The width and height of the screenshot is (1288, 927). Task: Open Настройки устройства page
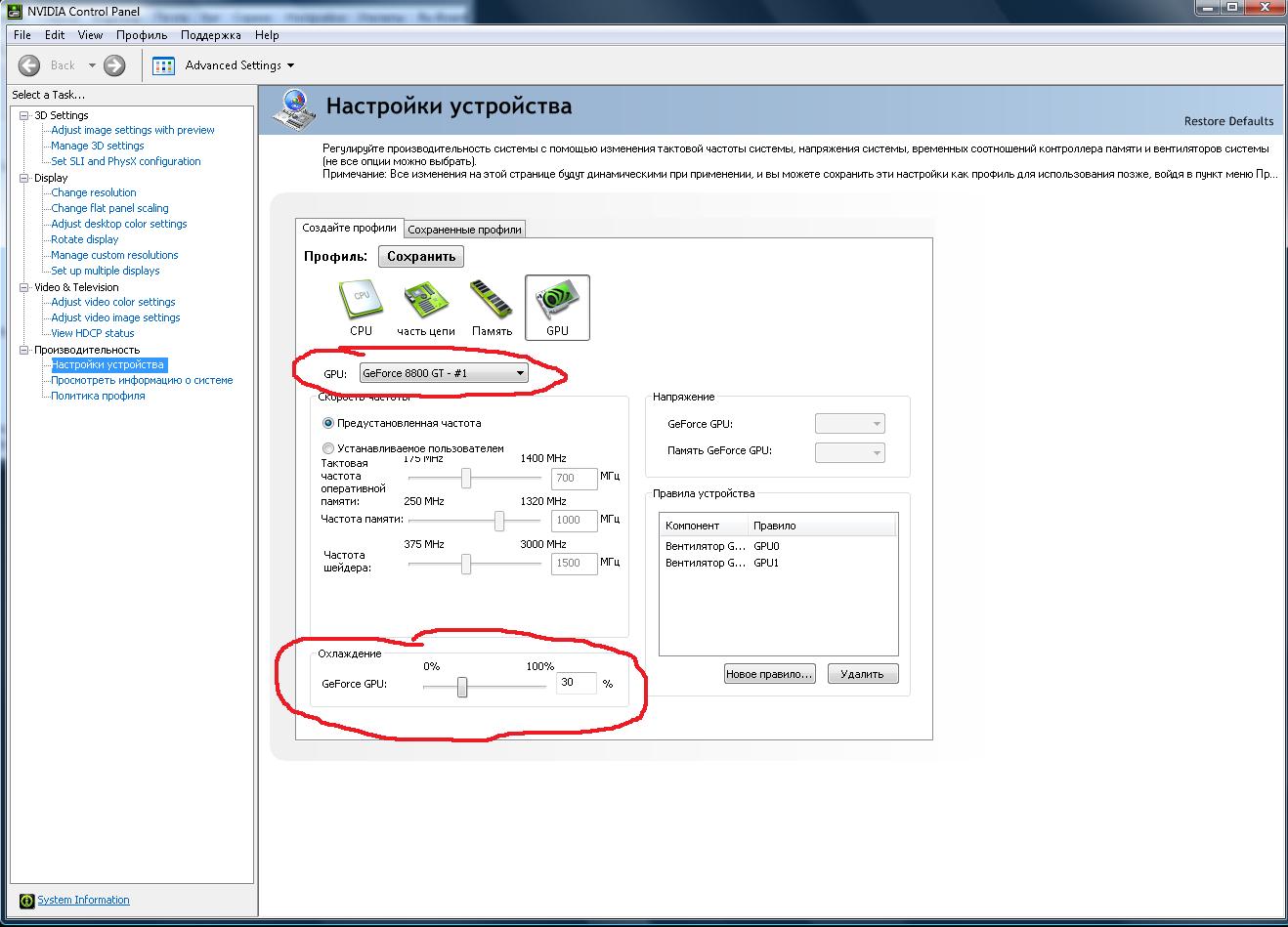[108, 364]
